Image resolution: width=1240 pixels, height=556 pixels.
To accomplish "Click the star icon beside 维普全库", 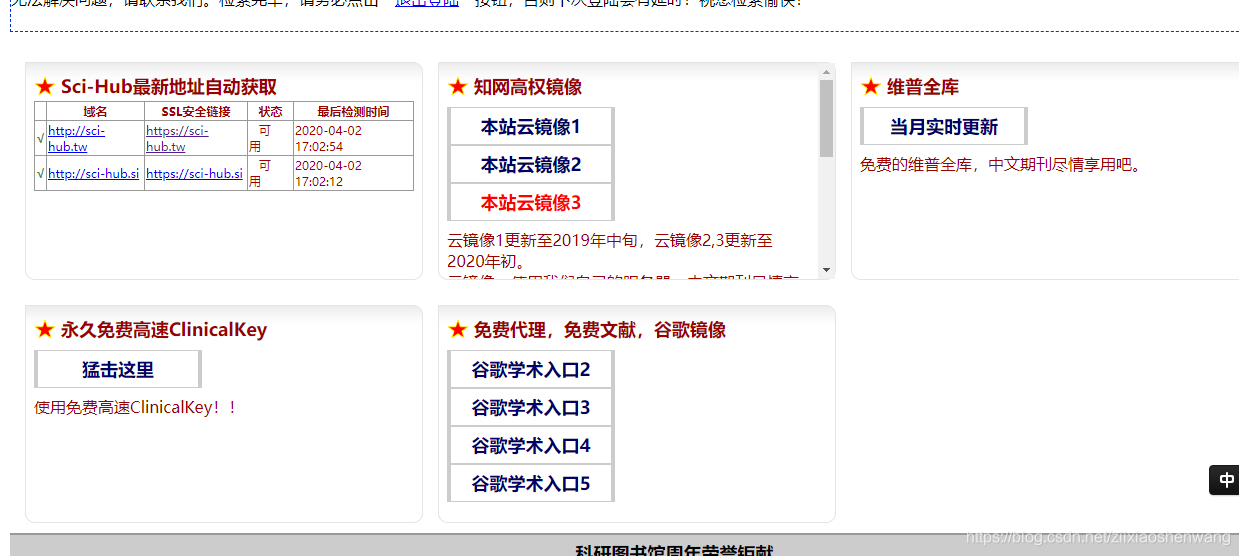I will [871, 87].
